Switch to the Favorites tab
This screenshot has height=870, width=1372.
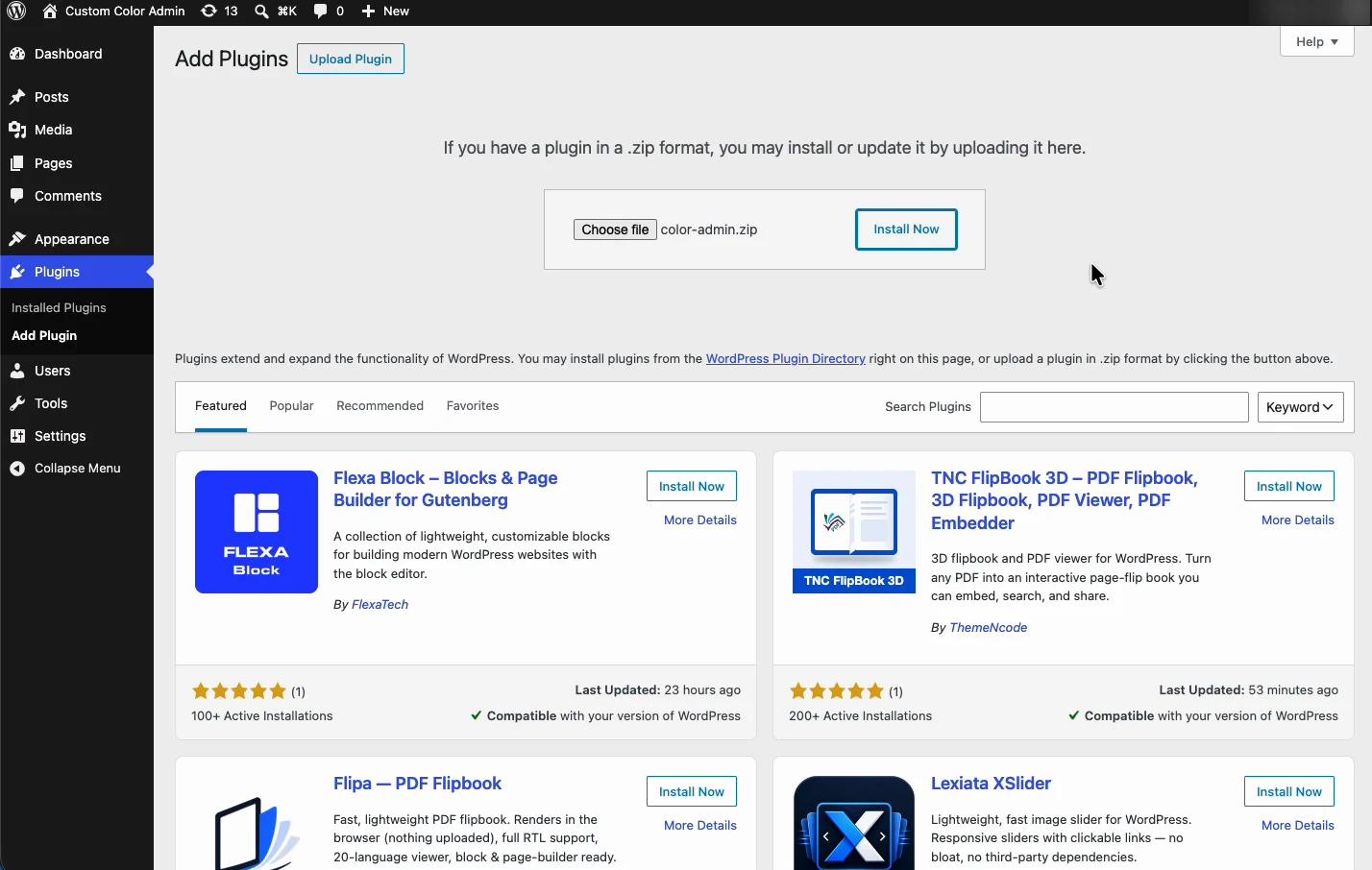(x=473, y=406)
